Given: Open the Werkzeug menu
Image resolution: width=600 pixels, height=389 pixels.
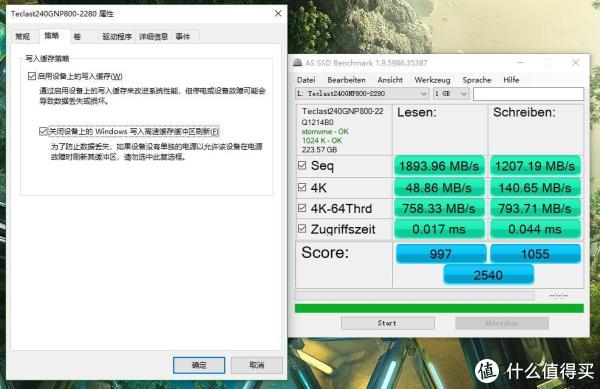Looking at the screenshot, I should pos(432,80).
